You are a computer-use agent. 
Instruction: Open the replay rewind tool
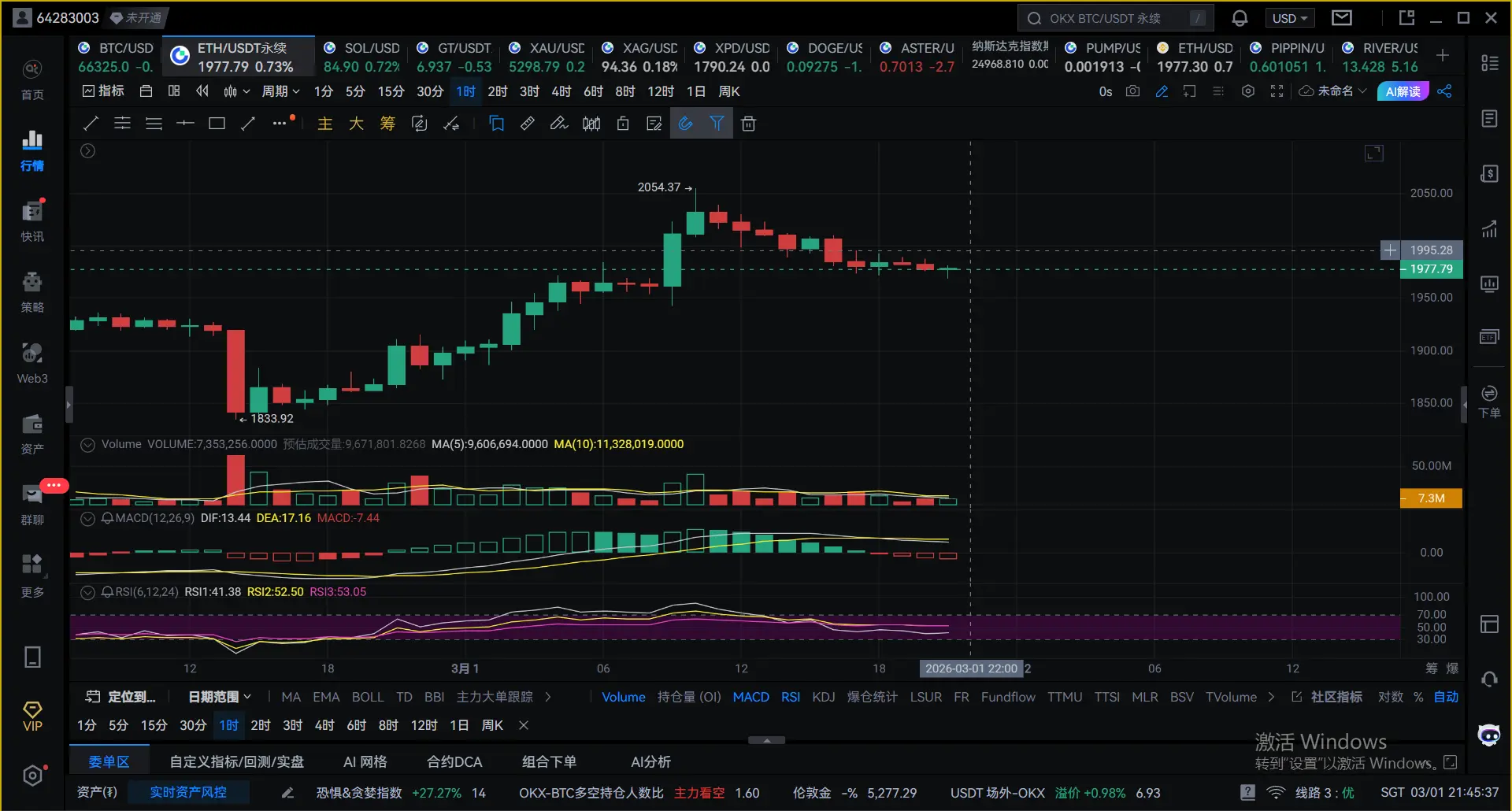point(202,91)
